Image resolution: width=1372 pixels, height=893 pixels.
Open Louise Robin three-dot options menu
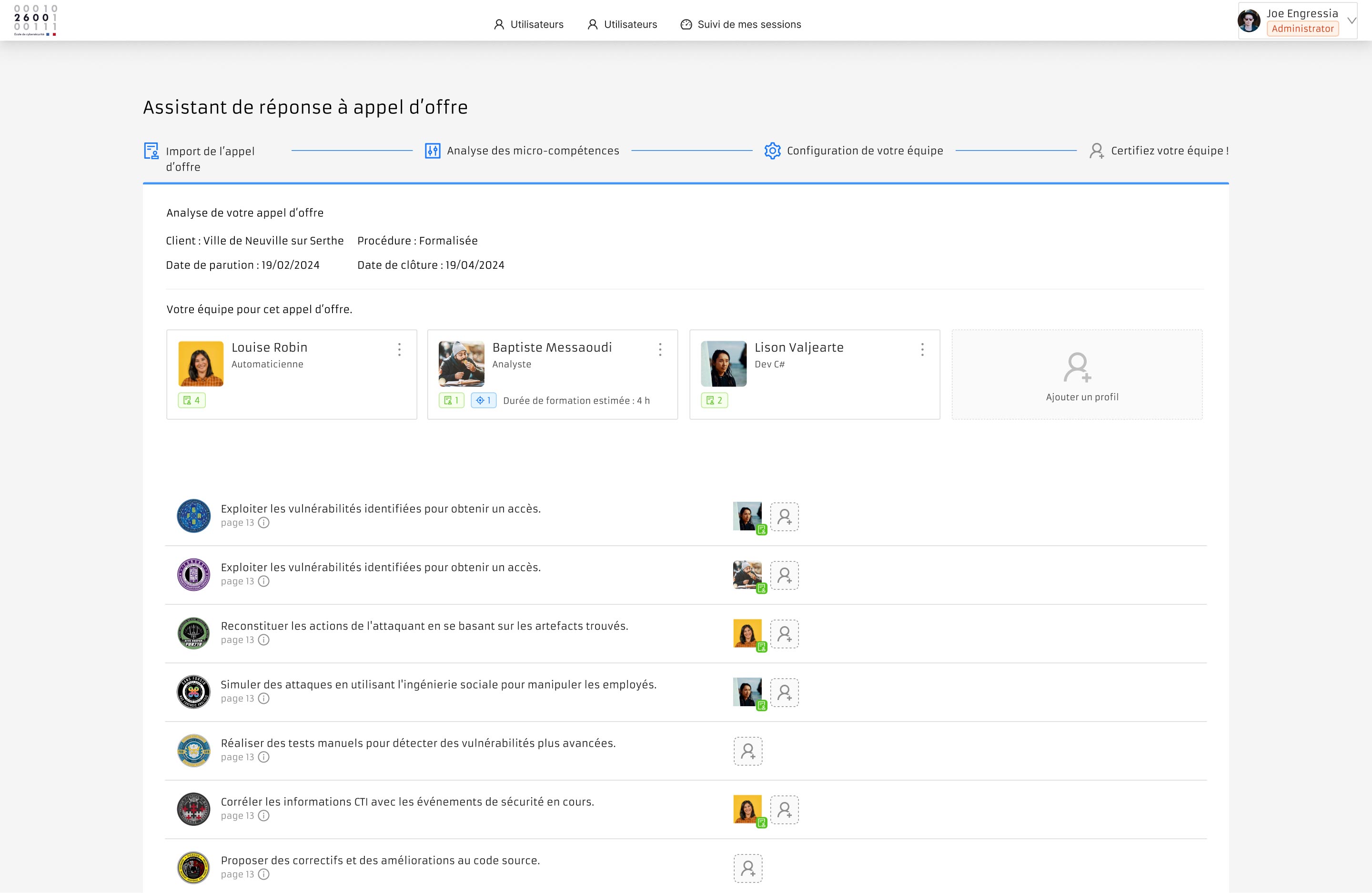point(399,349)
